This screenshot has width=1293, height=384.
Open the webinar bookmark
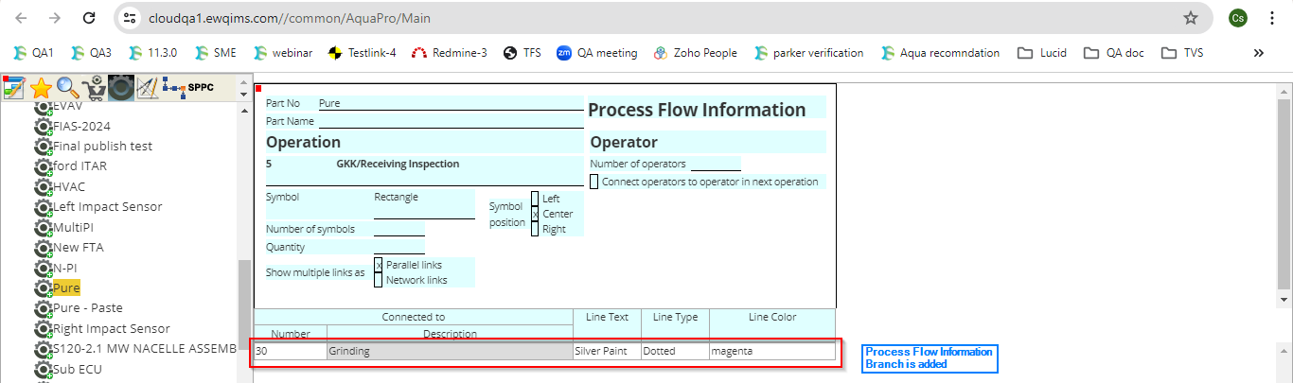[285, 53]
